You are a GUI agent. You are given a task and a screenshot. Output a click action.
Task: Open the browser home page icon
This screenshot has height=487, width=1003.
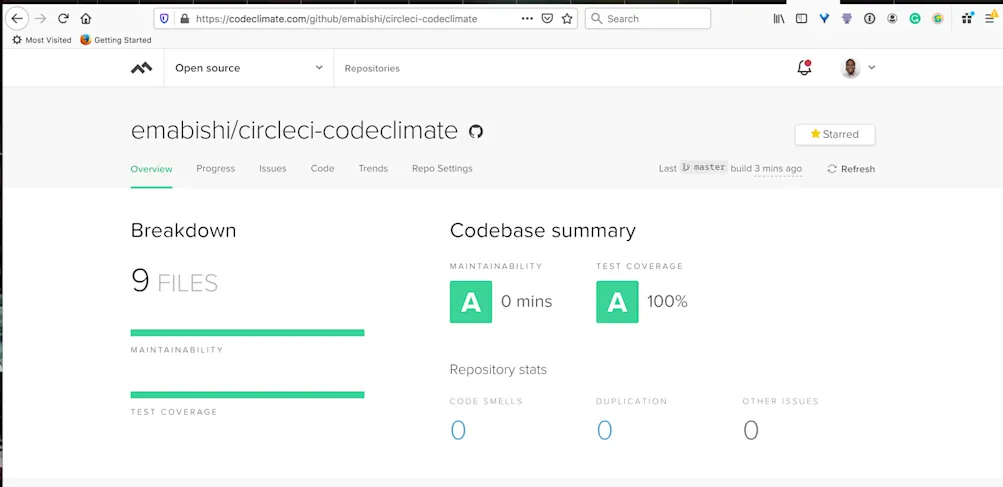pyautogui.click(x=86, y=19)
